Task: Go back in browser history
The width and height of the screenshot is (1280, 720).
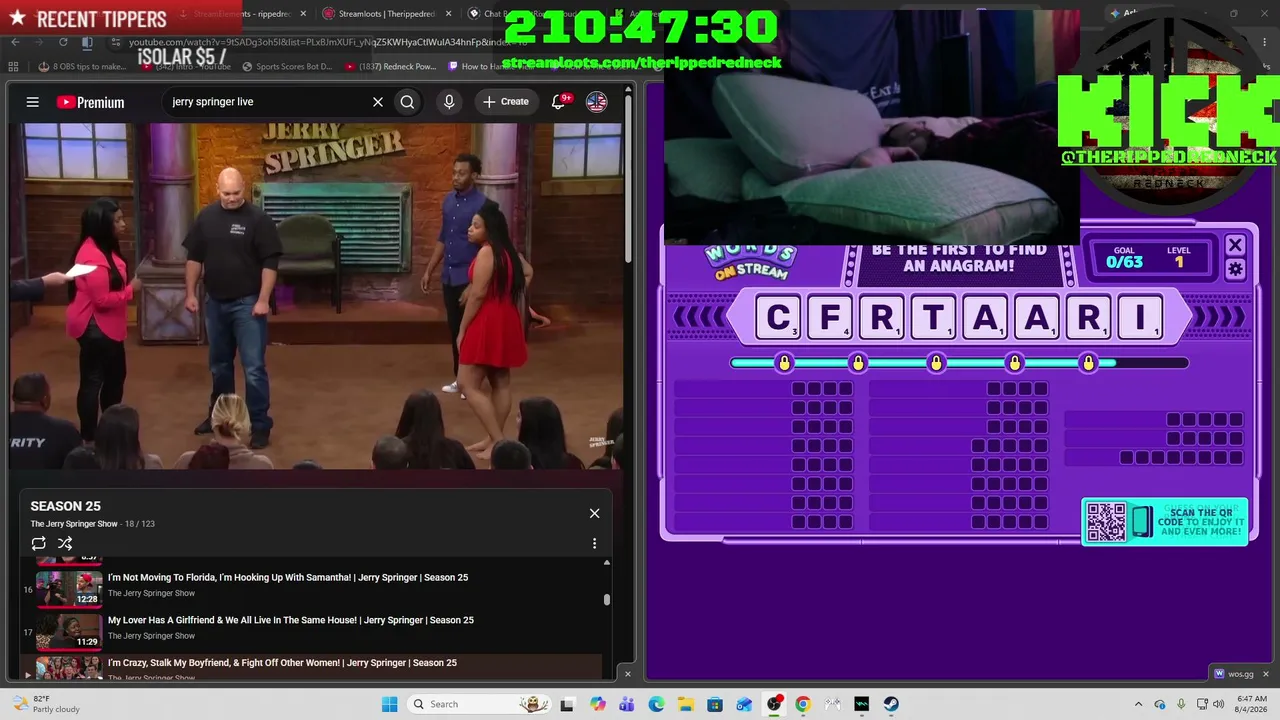Action: (x=15, y=42)
